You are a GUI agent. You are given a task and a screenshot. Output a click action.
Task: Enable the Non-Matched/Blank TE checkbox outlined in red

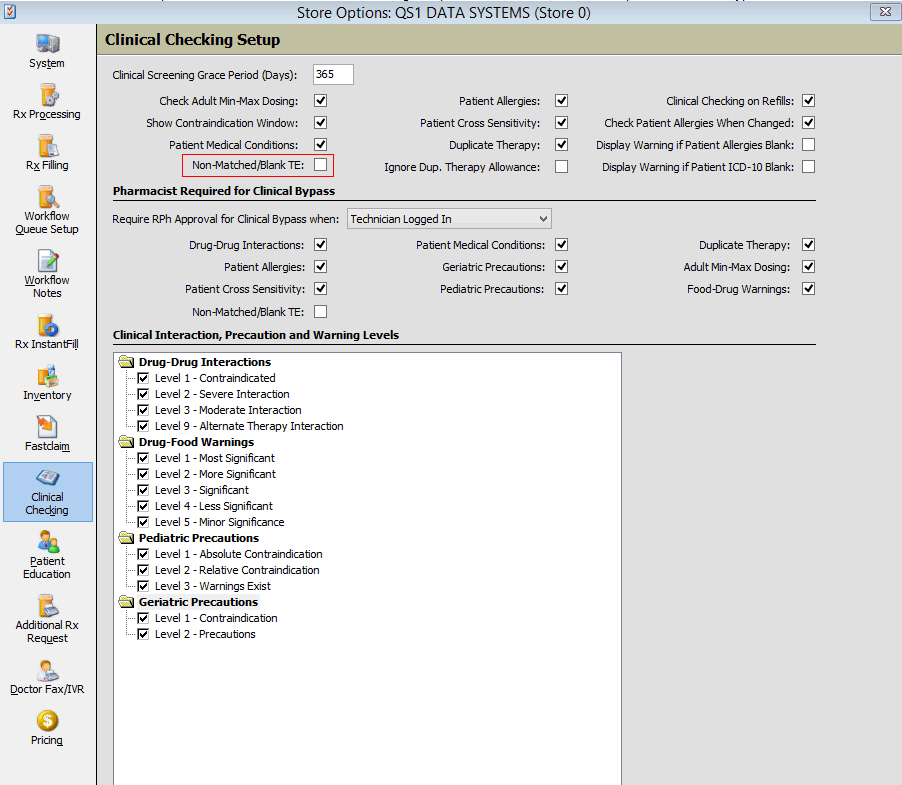(321, 164)
